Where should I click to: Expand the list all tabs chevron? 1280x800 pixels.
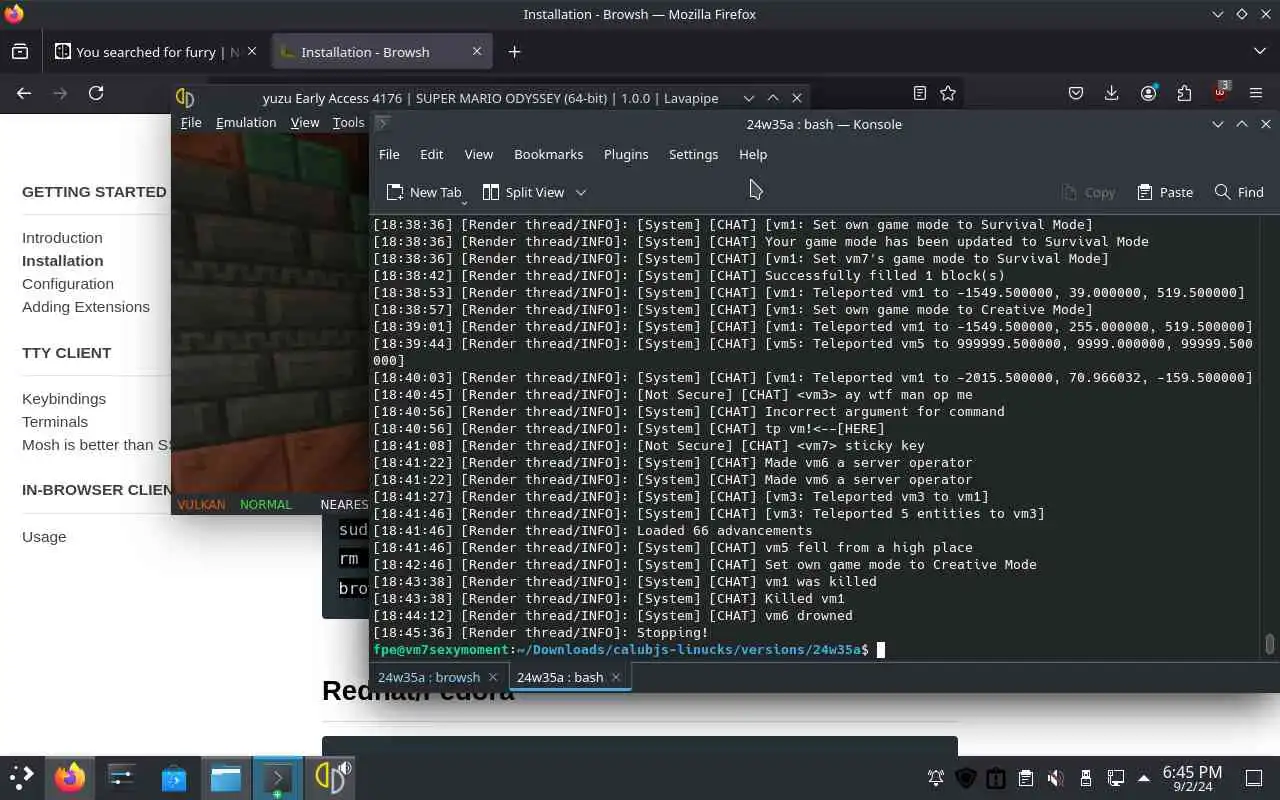pyautogui.click(x=1259, y=52)
